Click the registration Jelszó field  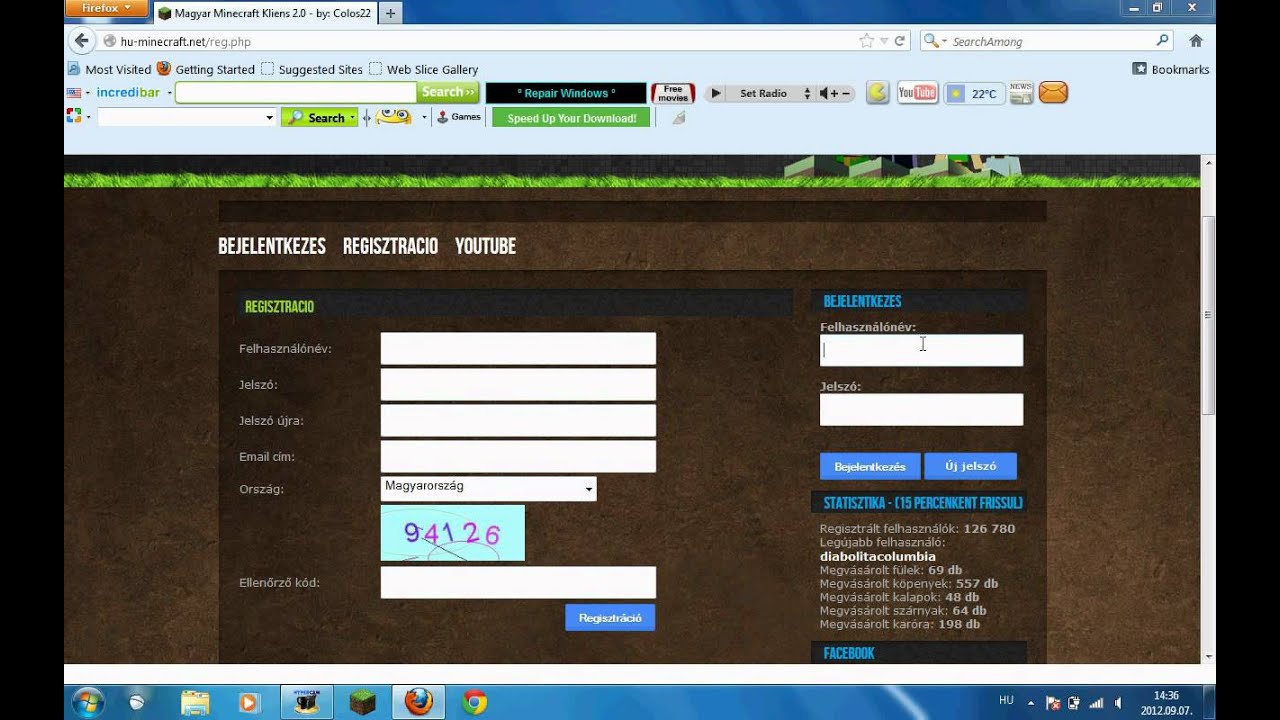pyautogui.click(x=518, y=385)
